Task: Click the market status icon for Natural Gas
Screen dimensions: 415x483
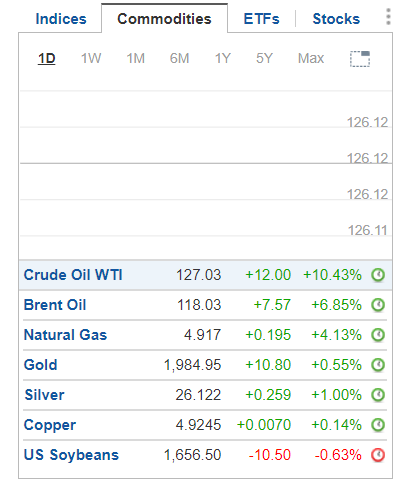Action: (x=378, y=335)
